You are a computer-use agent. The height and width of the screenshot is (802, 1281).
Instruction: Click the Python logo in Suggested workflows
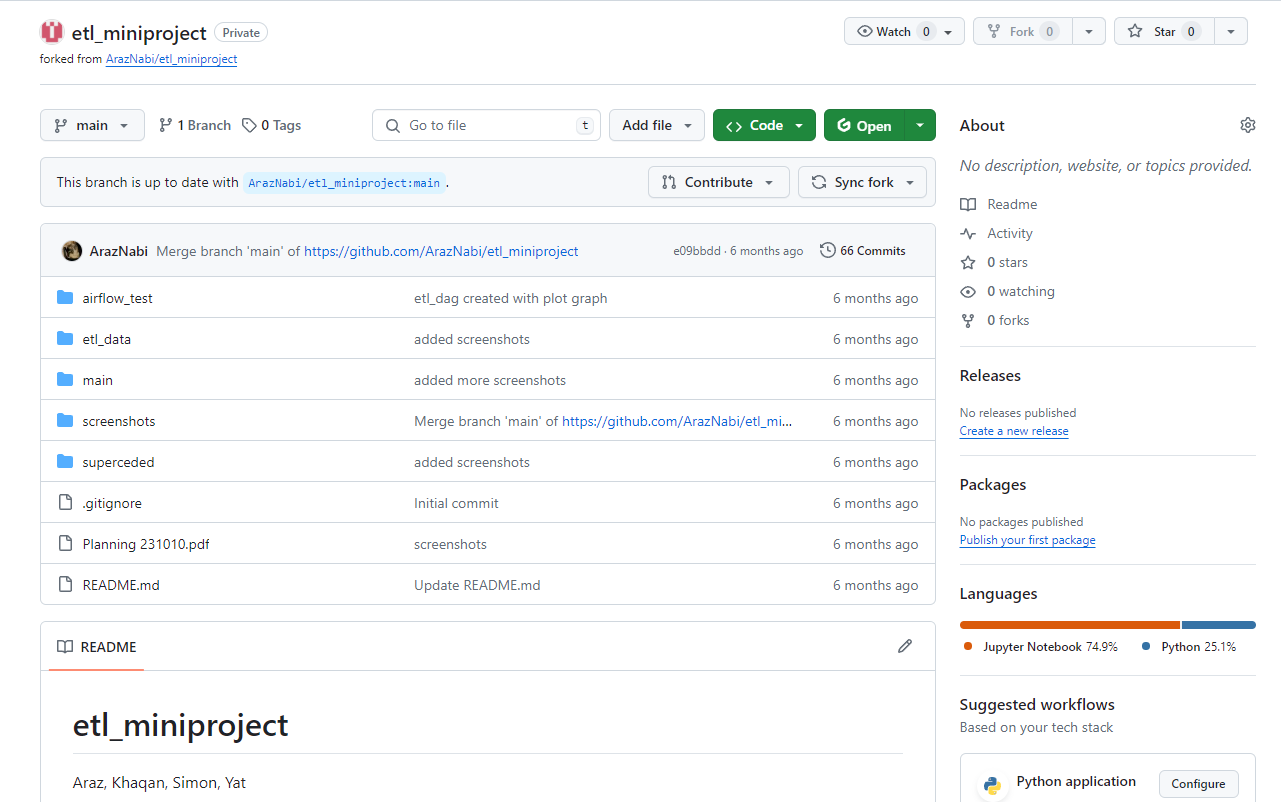click(x=992, y=785)
